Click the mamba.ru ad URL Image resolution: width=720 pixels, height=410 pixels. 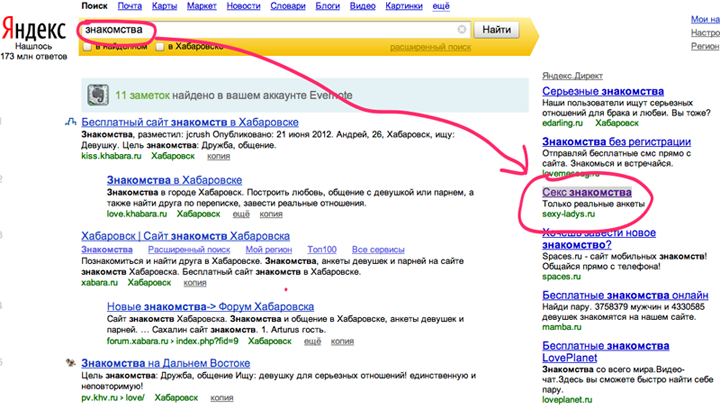561,327
